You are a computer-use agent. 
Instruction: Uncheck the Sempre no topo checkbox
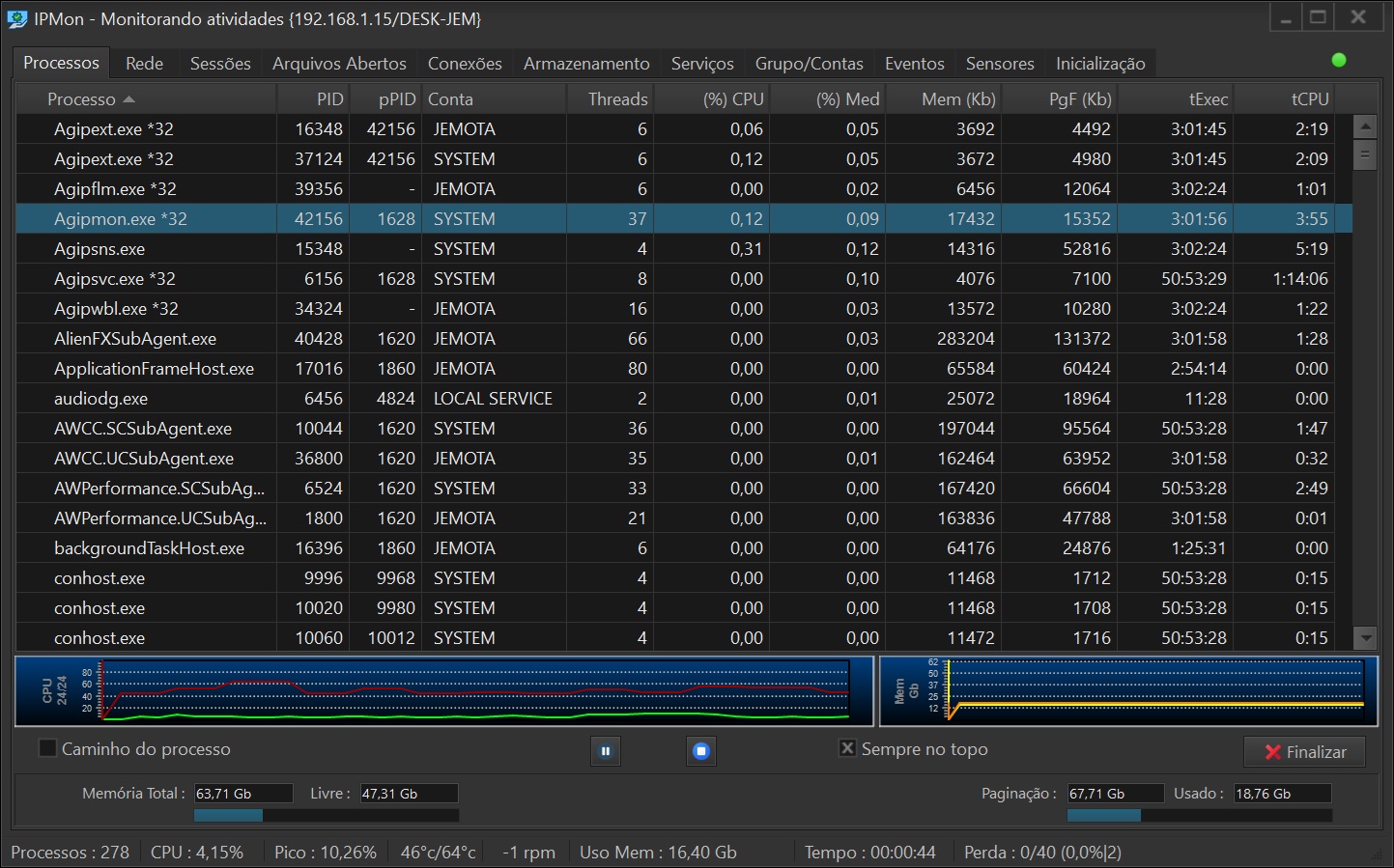click(x=847, y=748)
